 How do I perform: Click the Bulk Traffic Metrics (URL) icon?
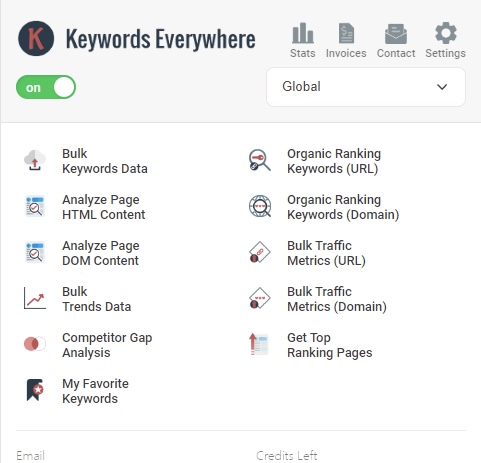(x=260, y=252)
